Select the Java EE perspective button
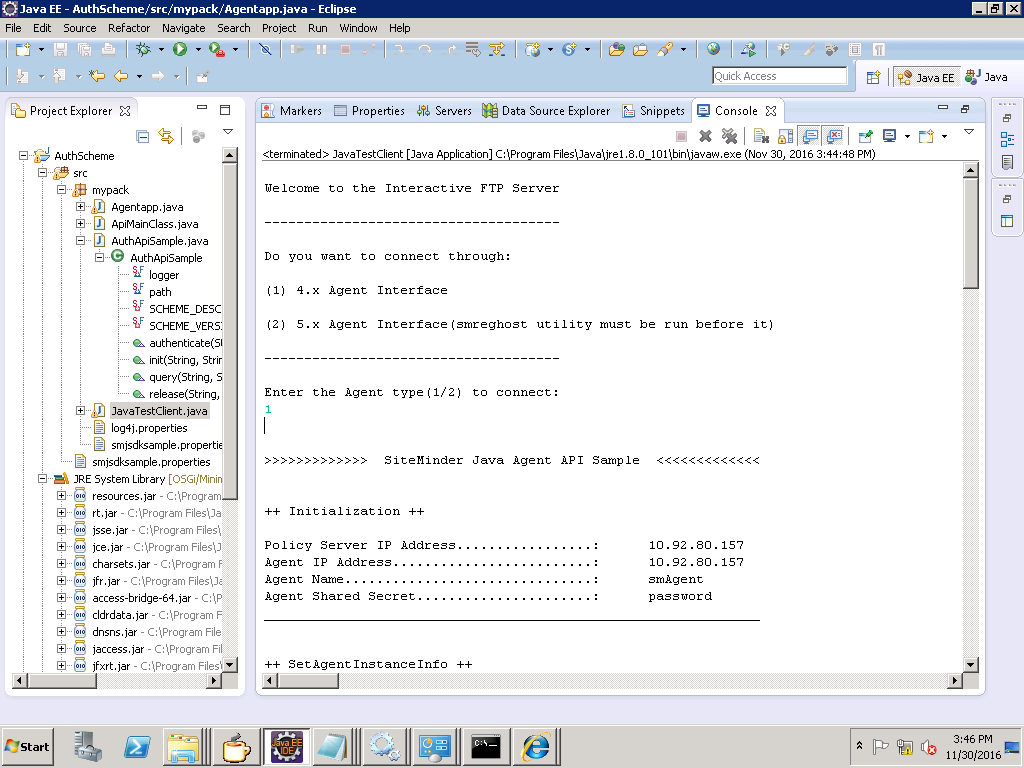1024x768 pixels. pyautogui.click(x=927, y=77)
